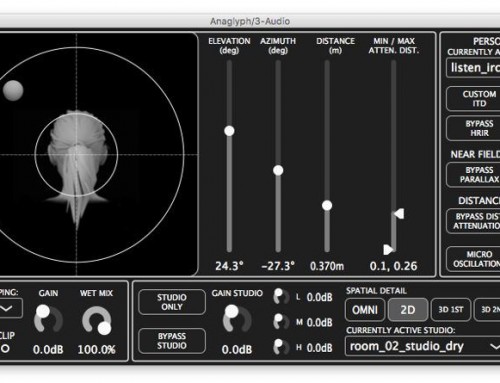This screenshot has width=500, height=383.
Task: Click the clip indicator circle
Action: pos(5,348)
